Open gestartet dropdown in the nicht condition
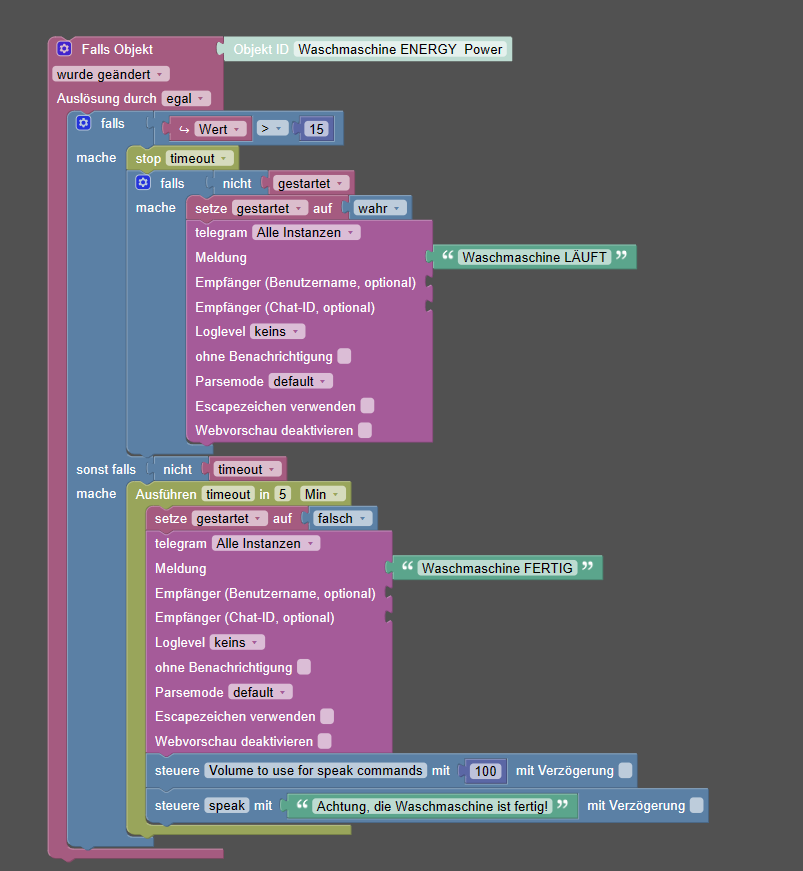Image resolution: width=803 pixels, height=871 pixels. 310,183
